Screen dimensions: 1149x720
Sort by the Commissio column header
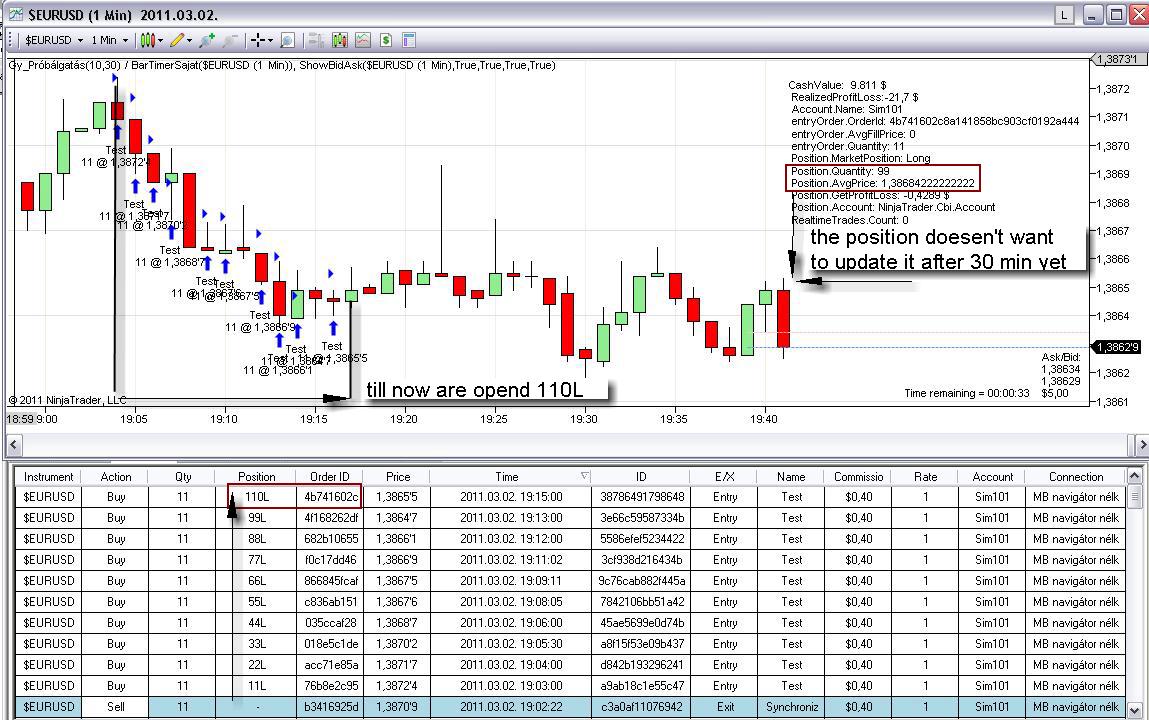858,477
